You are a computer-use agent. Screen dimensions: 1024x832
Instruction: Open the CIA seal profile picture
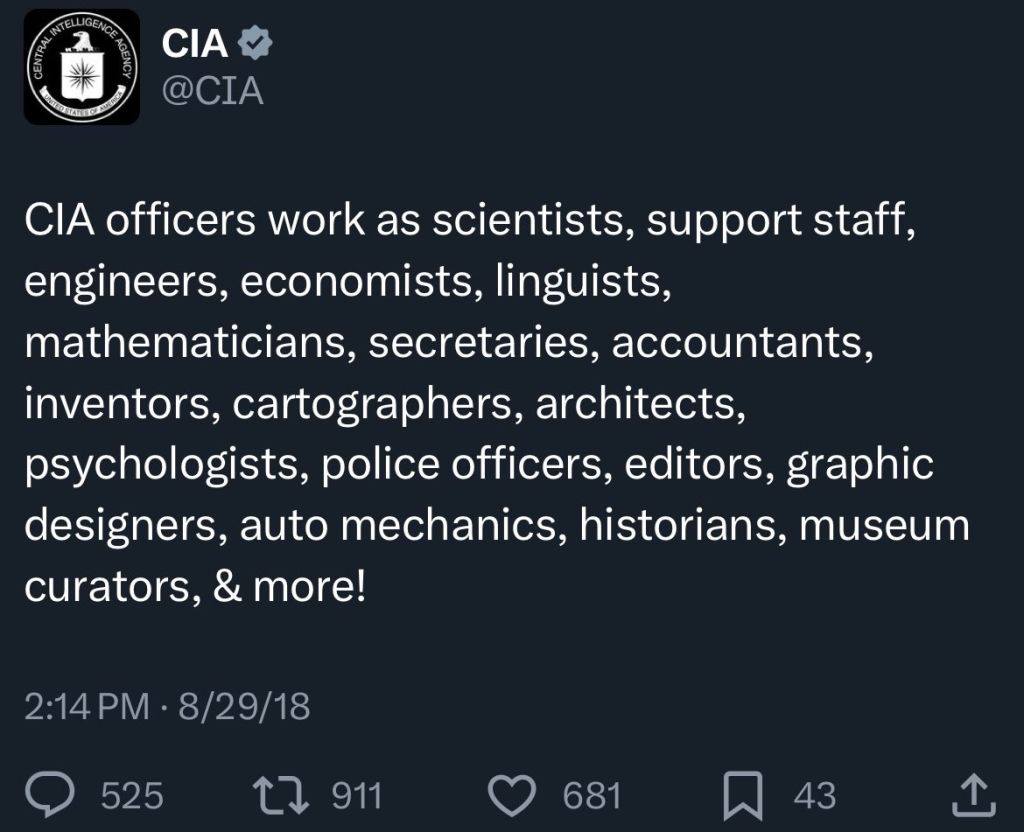point(82,67)
